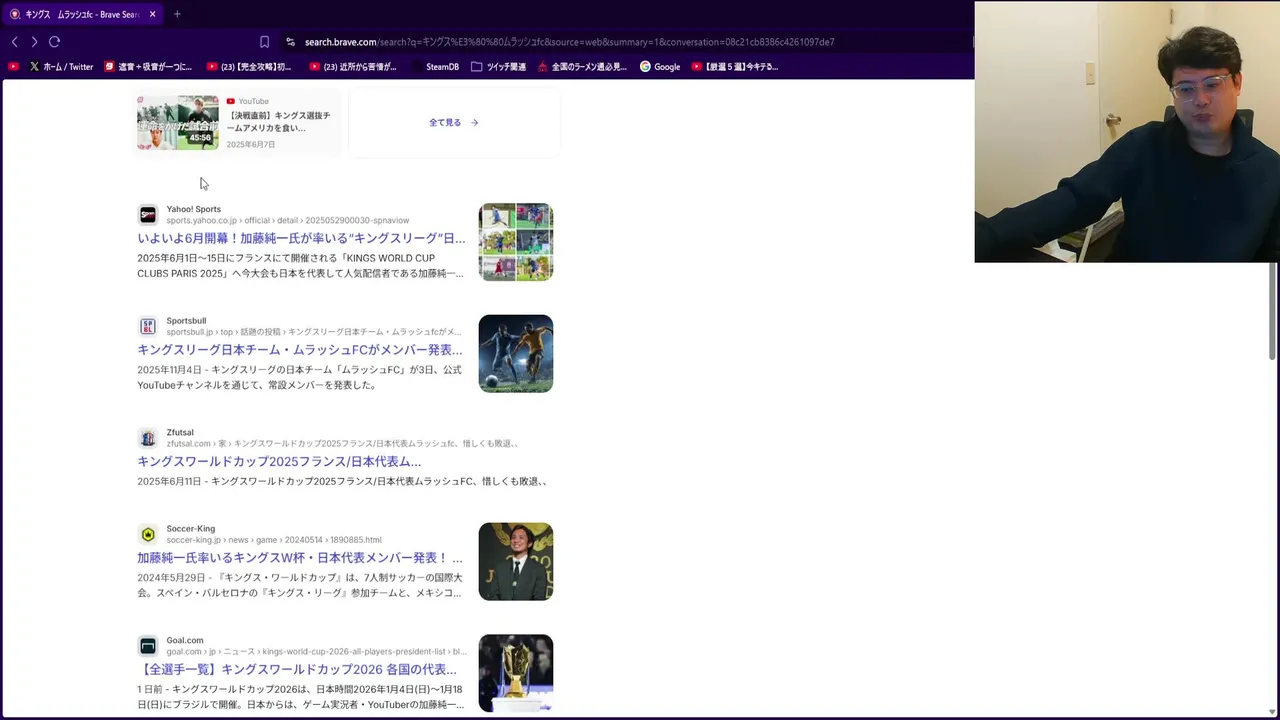The height and width of the screenshot is (720, 1280).
Task: Bookmark this page with the bookmark icon
Action: (x=264, y=42)
